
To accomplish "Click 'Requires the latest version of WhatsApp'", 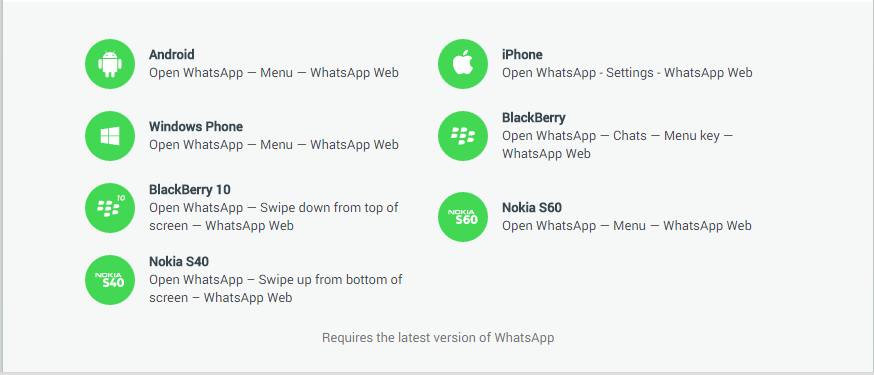I will (438, 338).
